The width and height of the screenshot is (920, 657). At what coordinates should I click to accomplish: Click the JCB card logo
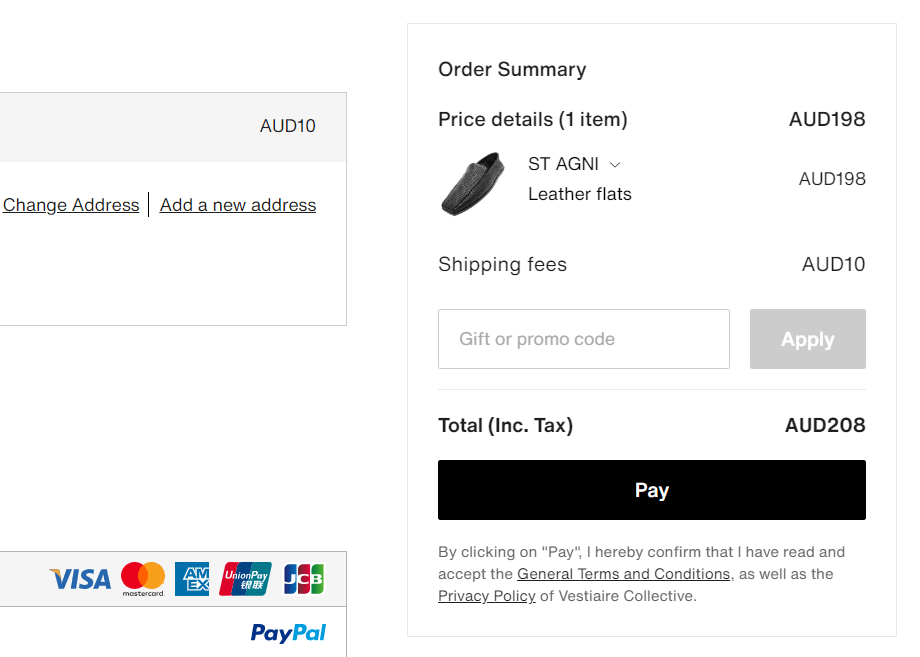[x=303, y=579]
